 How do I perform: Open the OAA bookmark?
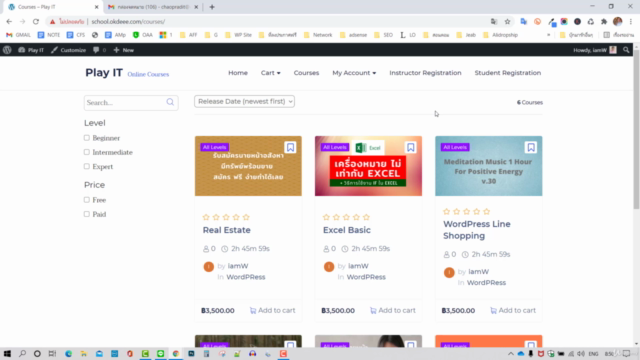click(143, 35)
